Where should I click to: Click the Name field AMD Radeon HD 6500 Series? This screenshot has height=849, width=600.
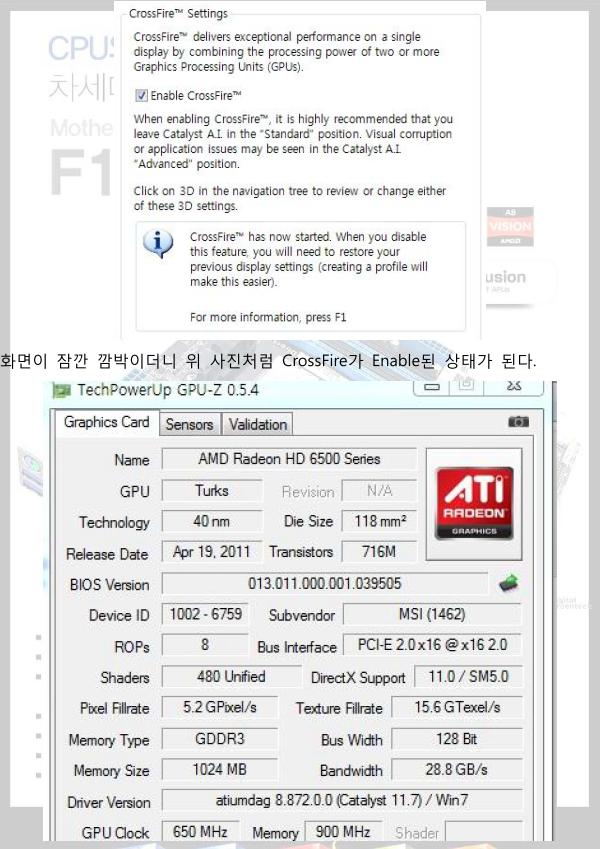pyautogui.click(x=289, y=459)
